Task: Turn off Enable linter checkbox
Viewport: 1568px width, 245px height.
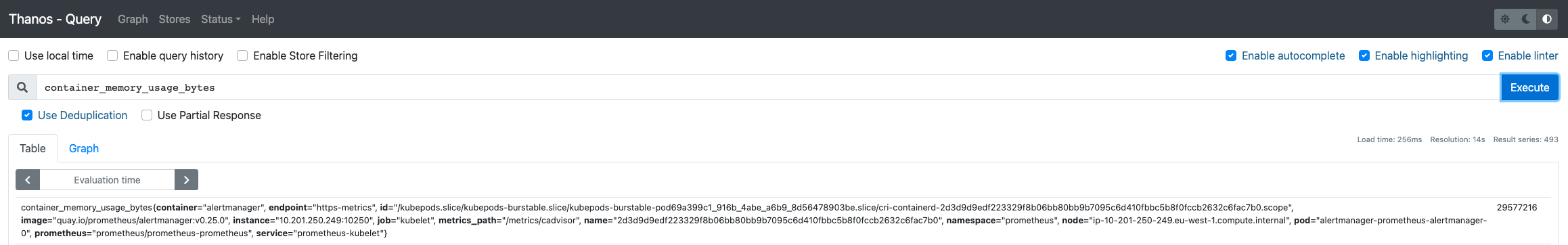Action: point(1487,55)
